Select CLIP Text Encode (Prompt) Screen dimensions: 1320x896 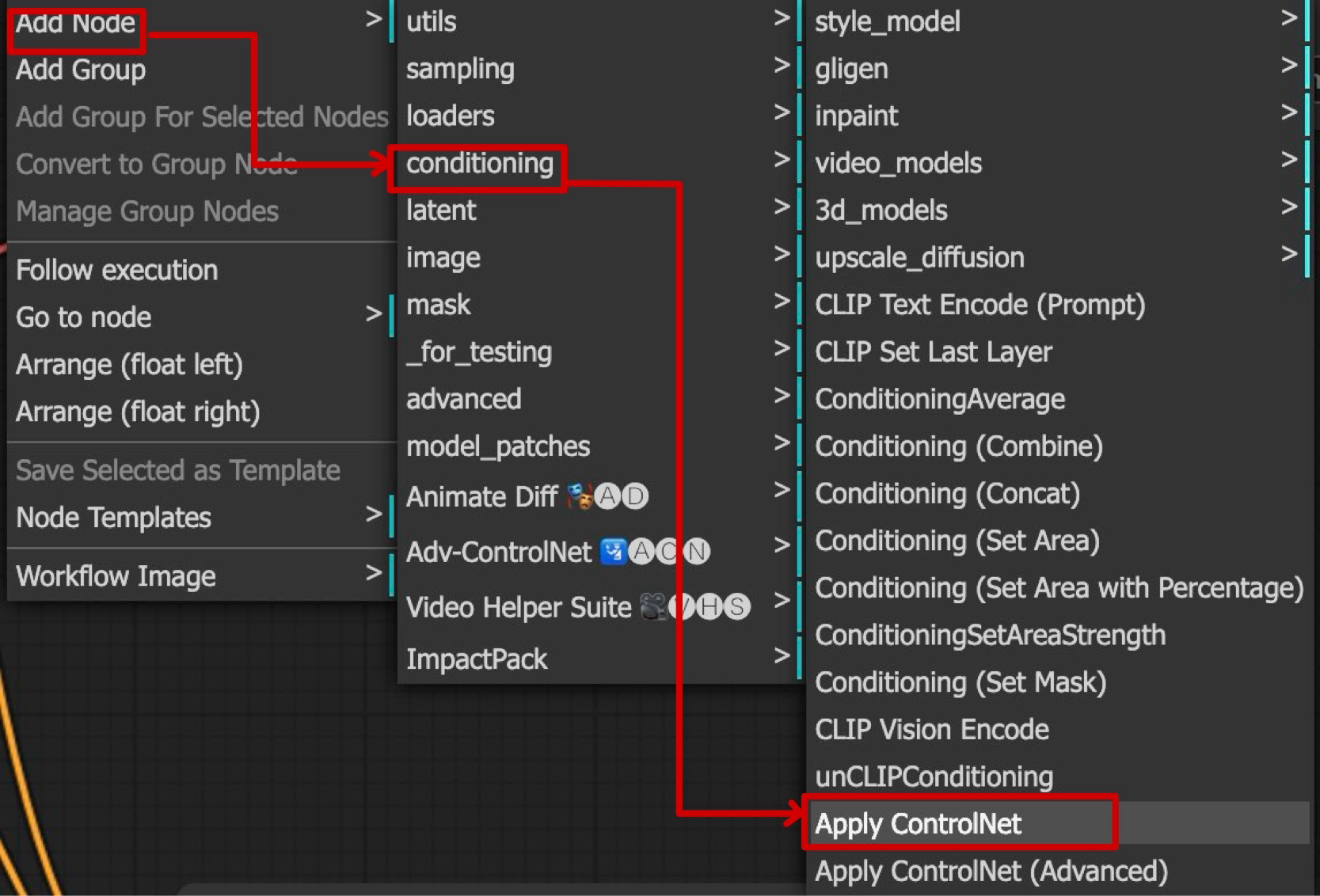(x=980, y=304)
